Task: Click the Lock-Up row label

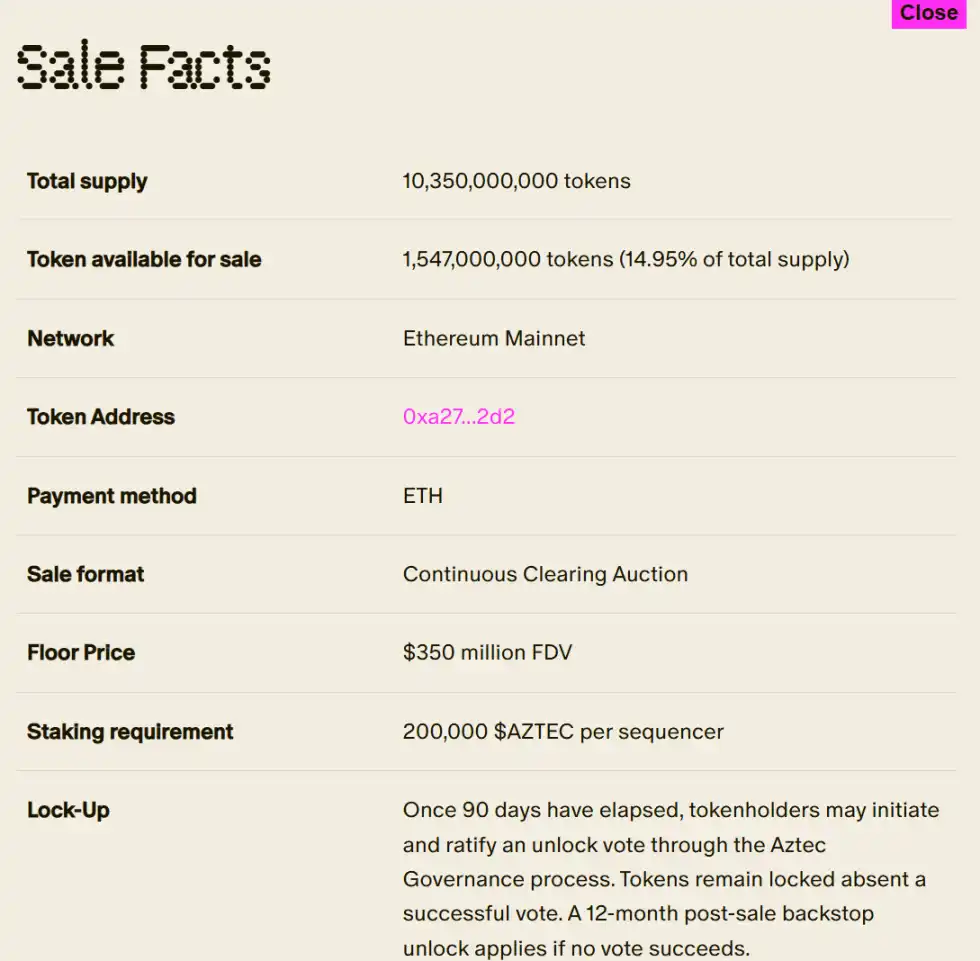Action: point(68,810)
